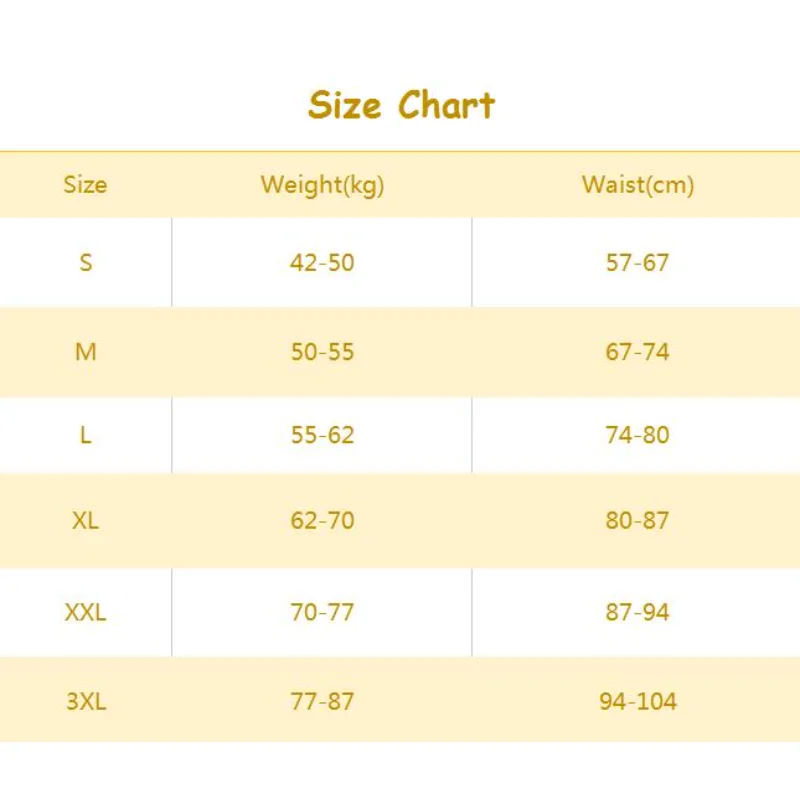Select the M size cell
The height and width of the screenshot is (800, 800).
[x=85, y=352]
